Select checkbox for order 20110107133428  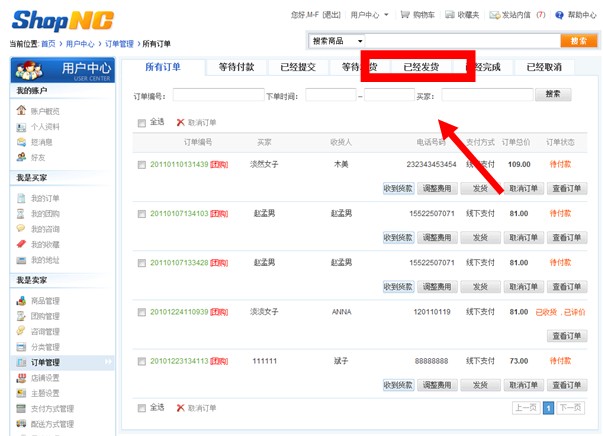142,263
